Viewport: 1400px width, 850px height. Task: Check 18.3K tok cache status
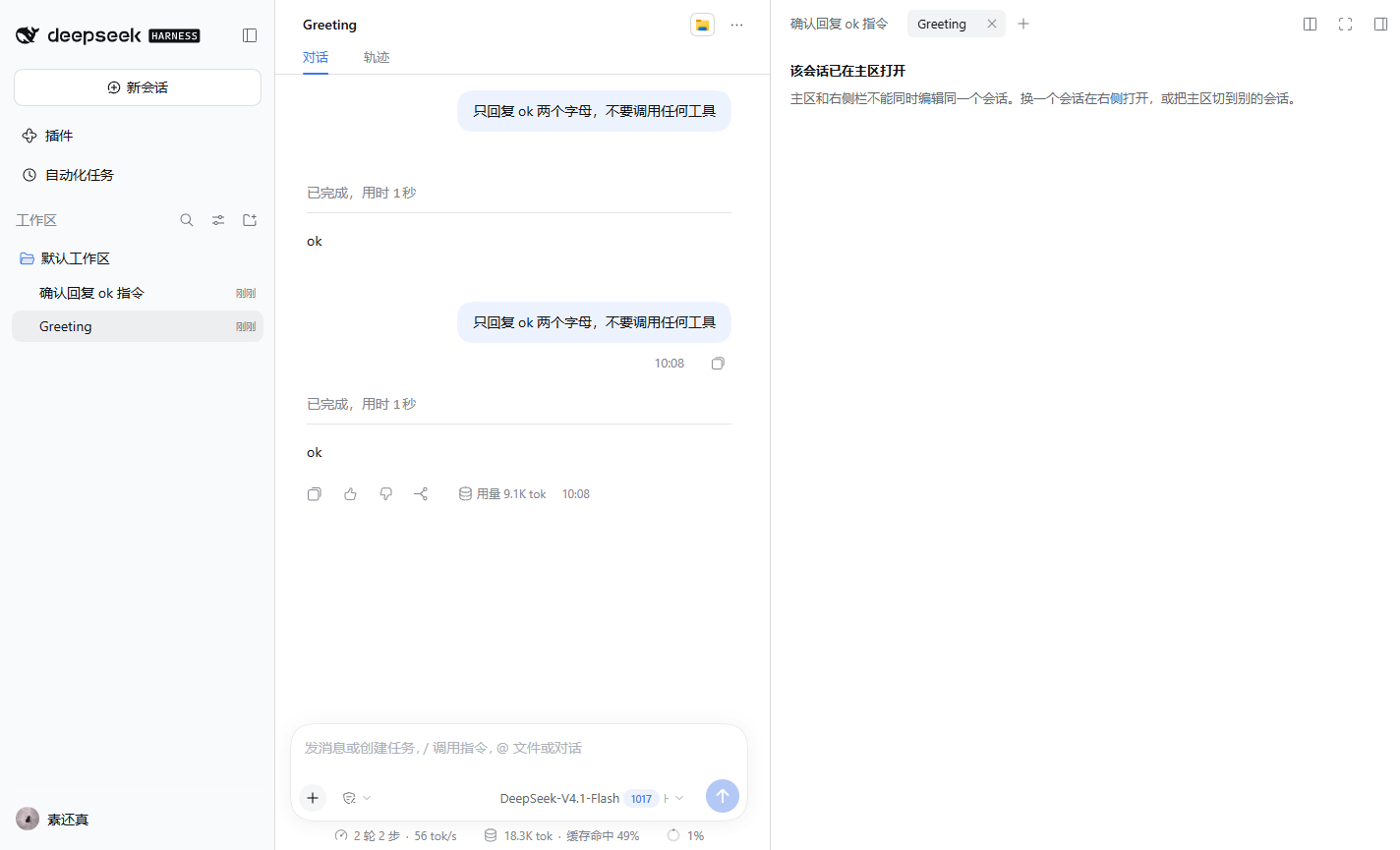(x=561, y=835)
